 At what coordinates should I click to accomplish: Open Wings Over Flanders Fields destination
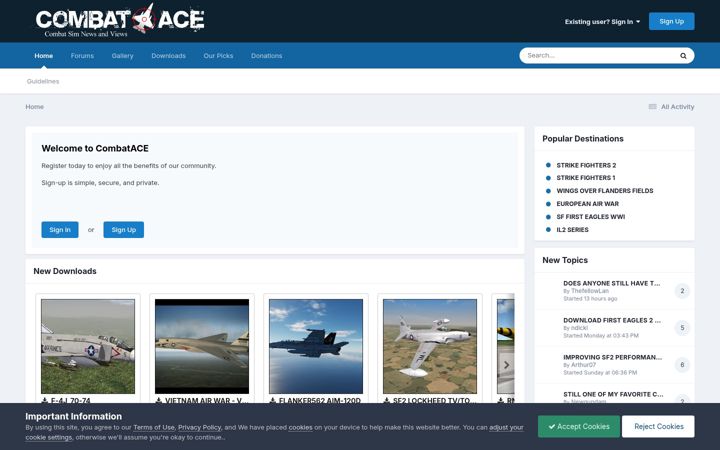tap(605, 191)
